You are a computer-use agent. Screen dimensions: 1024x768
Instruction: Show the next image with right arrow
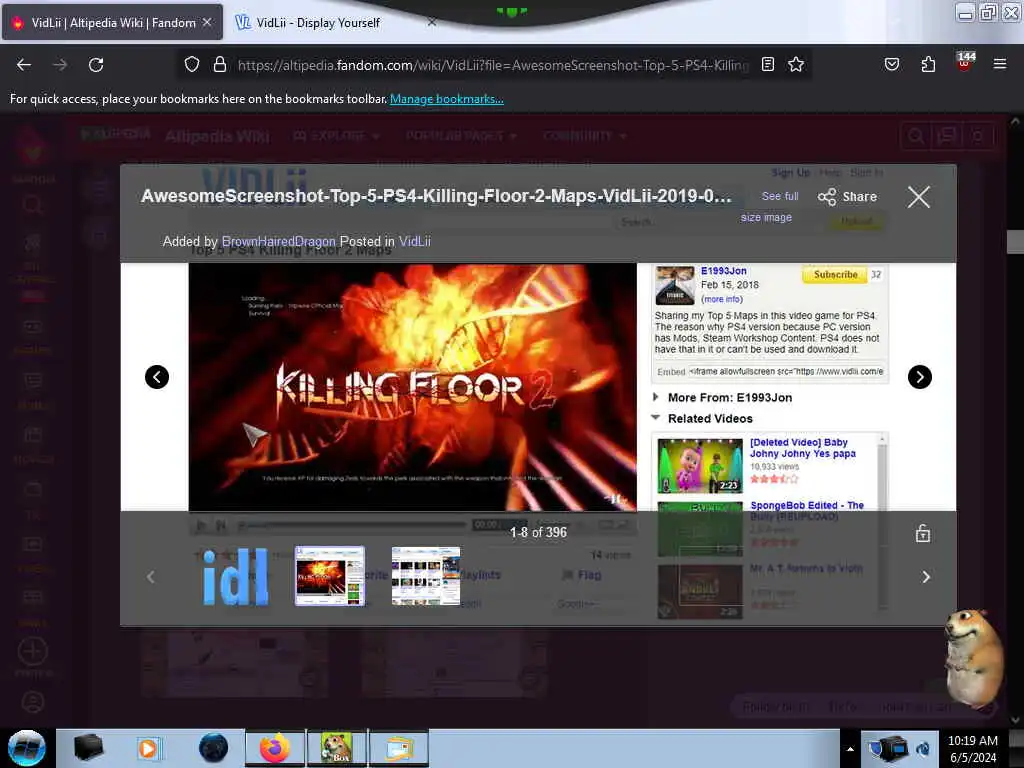click(920, 377)
